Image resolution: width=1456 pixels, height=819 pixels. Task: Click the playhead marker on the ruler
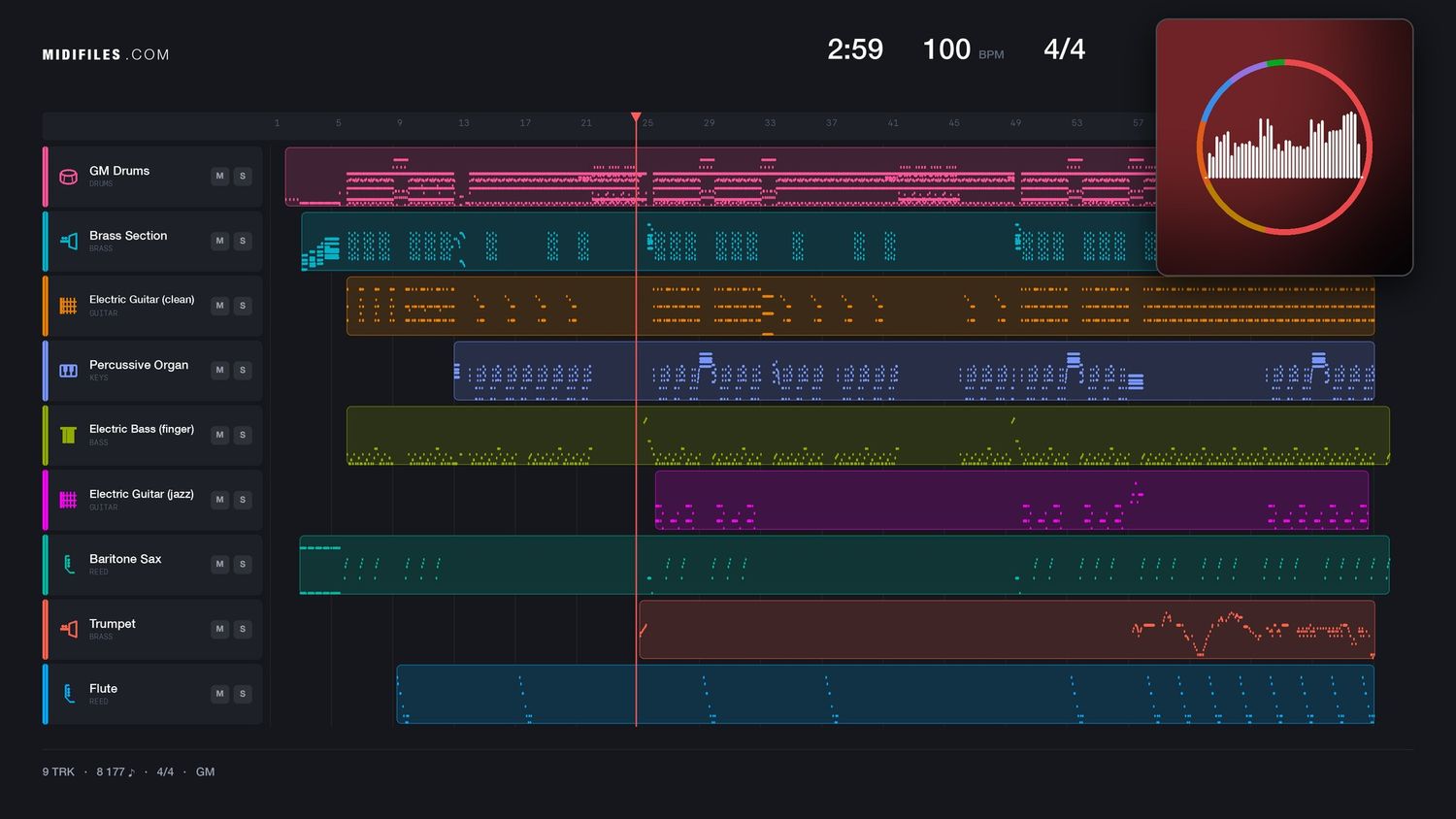[636, 117]
